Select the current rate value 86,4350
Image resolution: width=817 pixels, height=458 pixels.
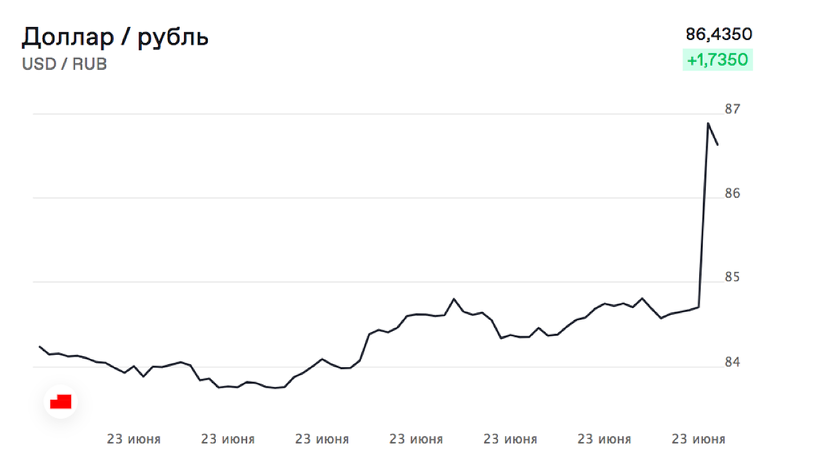pos(719,34)
